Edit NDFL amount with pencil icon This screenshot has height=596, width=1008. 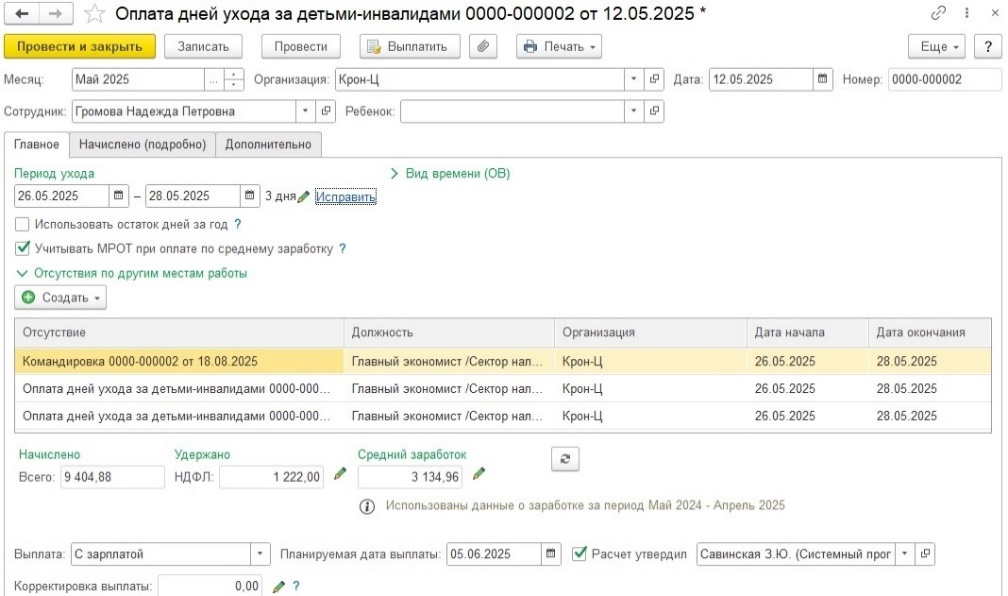(x=340, y=475)
